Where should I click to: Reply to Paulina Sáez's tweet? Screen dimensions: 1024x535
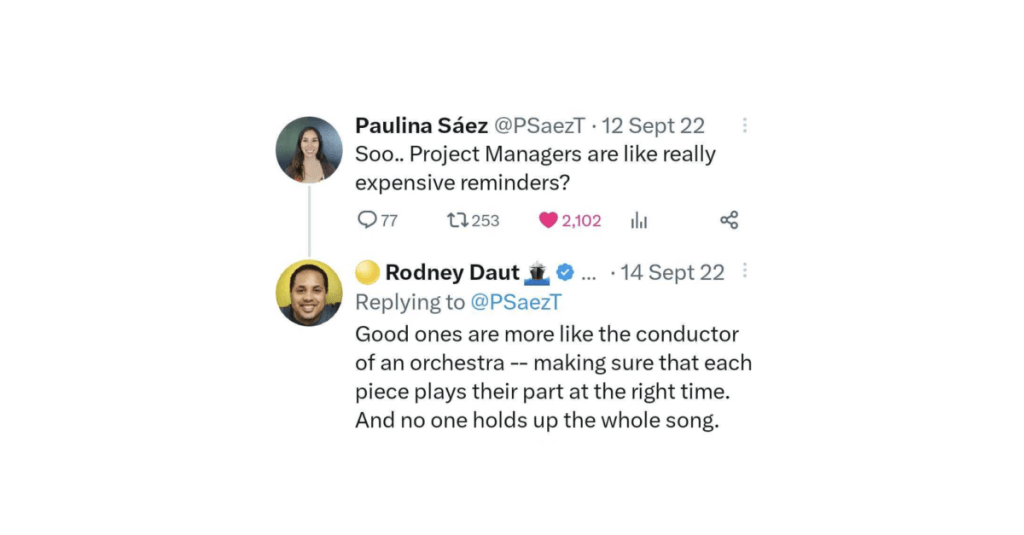tap(367, 220)
